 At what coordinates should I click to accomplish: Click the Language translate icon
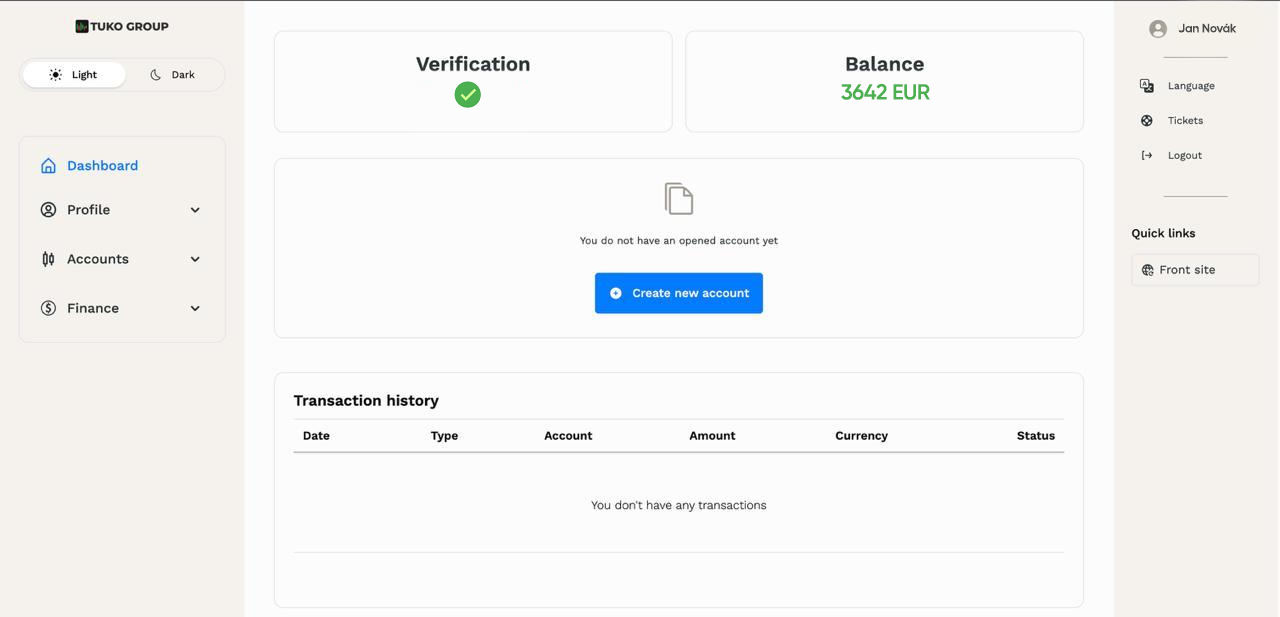[x=1147, y=86]
